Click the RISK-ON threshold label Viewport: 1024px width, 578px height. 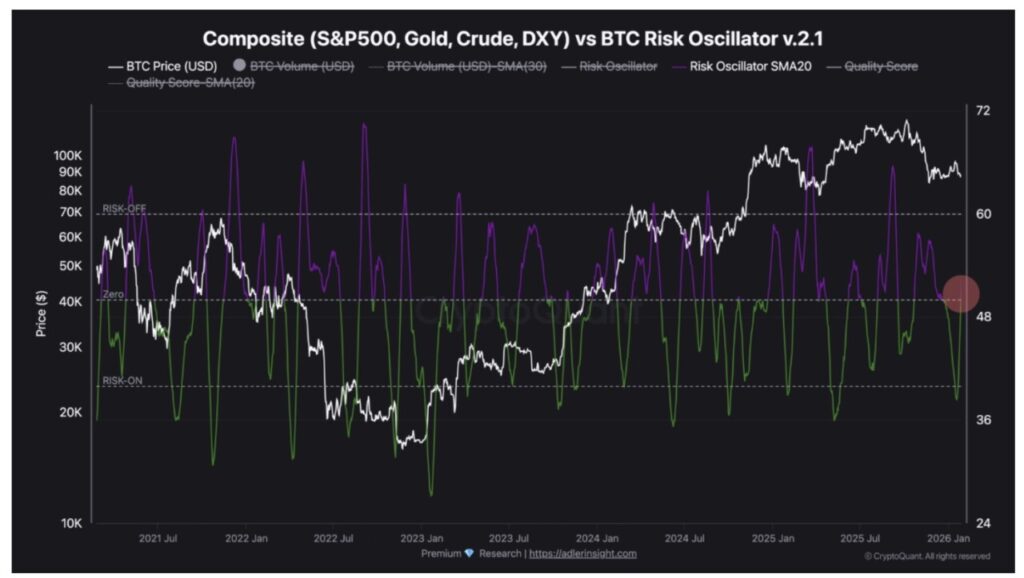pos(122,380)
